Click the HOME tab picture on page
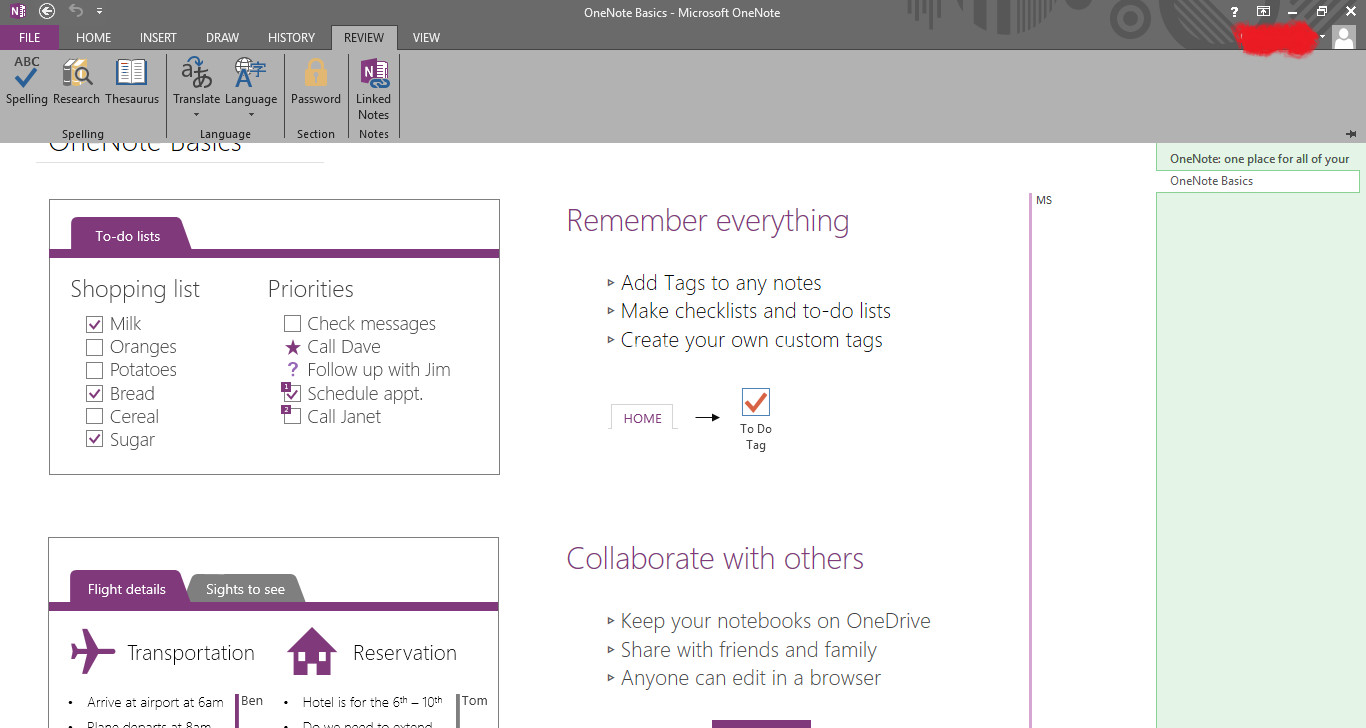The height and width of the screenshot is (728, 1366). 642,418
